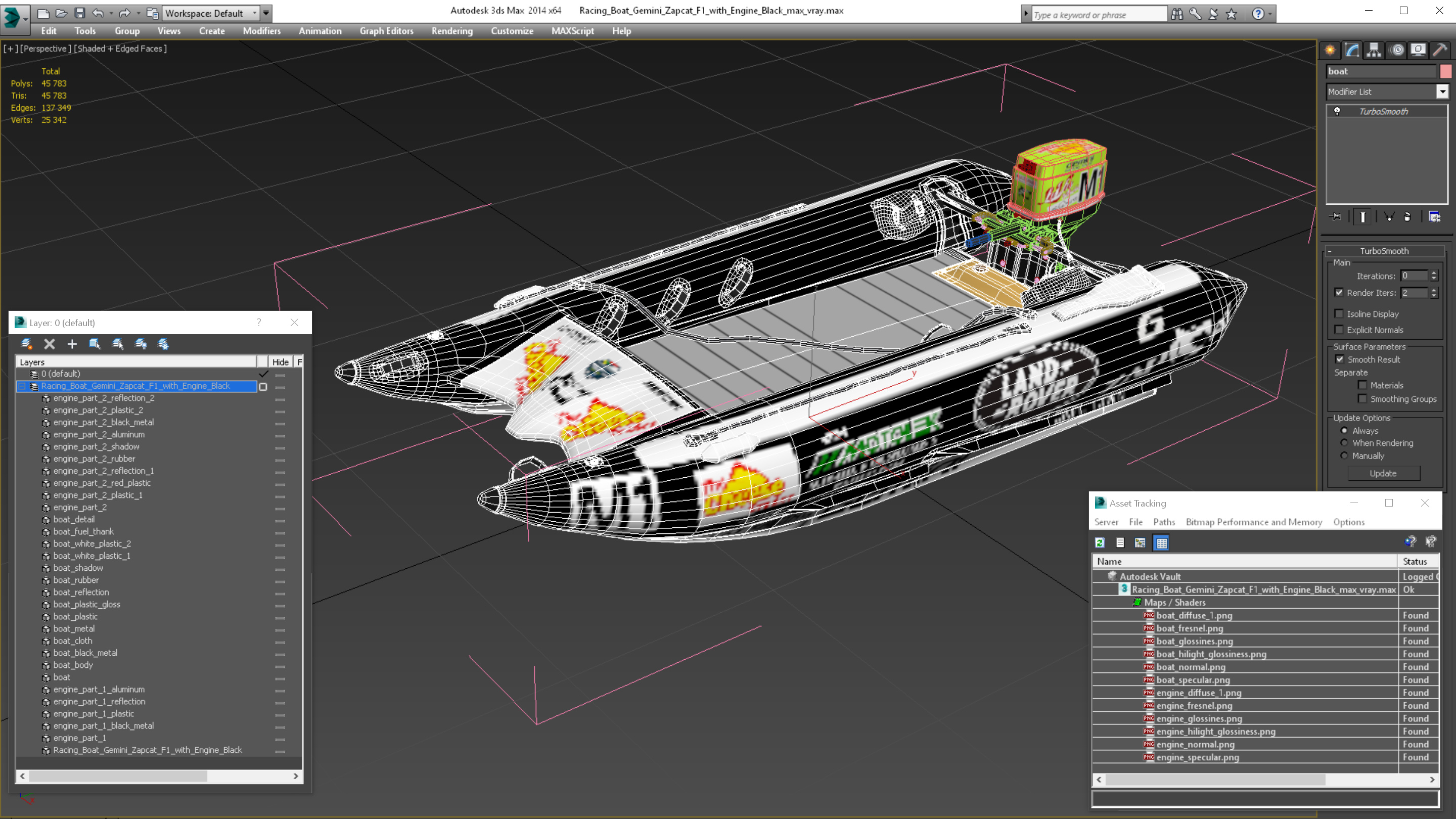Screen dimensions: 1456x819
Task: Click the Save File floppy icon
Action: click(x=79, y=13)
